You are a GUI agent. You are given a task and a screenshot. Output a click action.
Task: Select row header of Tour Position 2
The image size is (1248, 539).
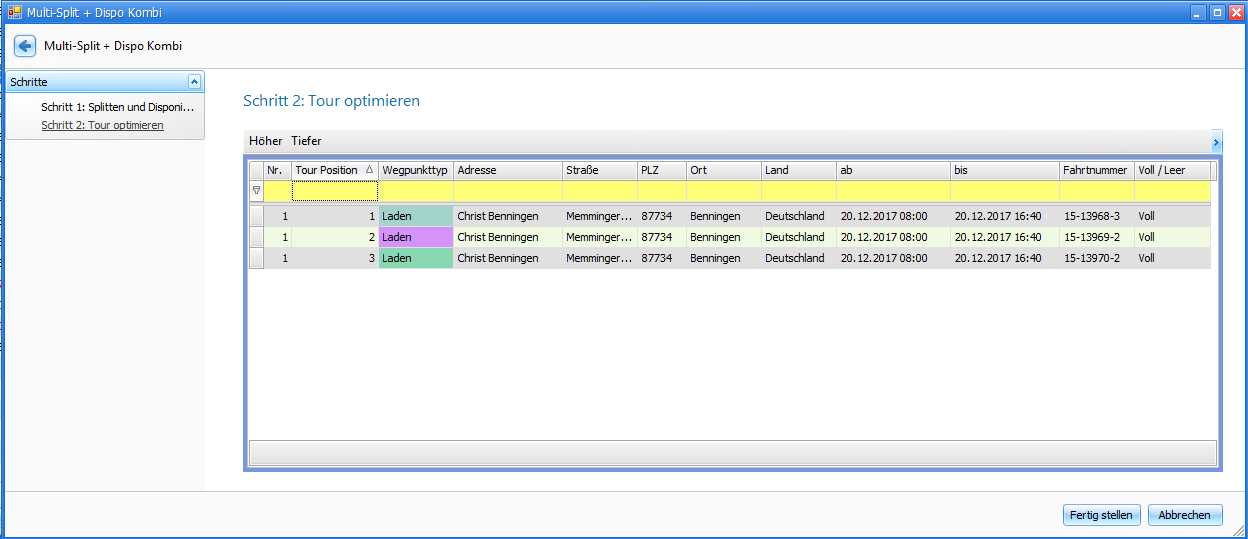pos(257,237)
